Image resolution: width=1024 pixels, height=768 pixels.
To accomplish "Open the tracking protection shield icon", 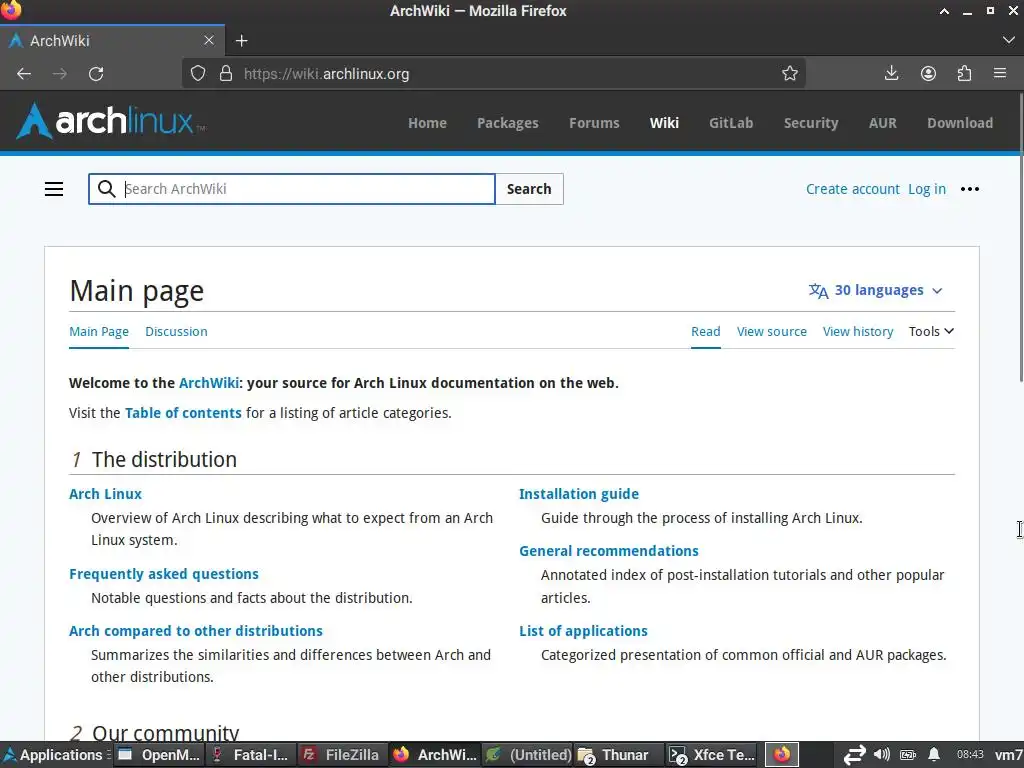I will [x=198, y=73].
